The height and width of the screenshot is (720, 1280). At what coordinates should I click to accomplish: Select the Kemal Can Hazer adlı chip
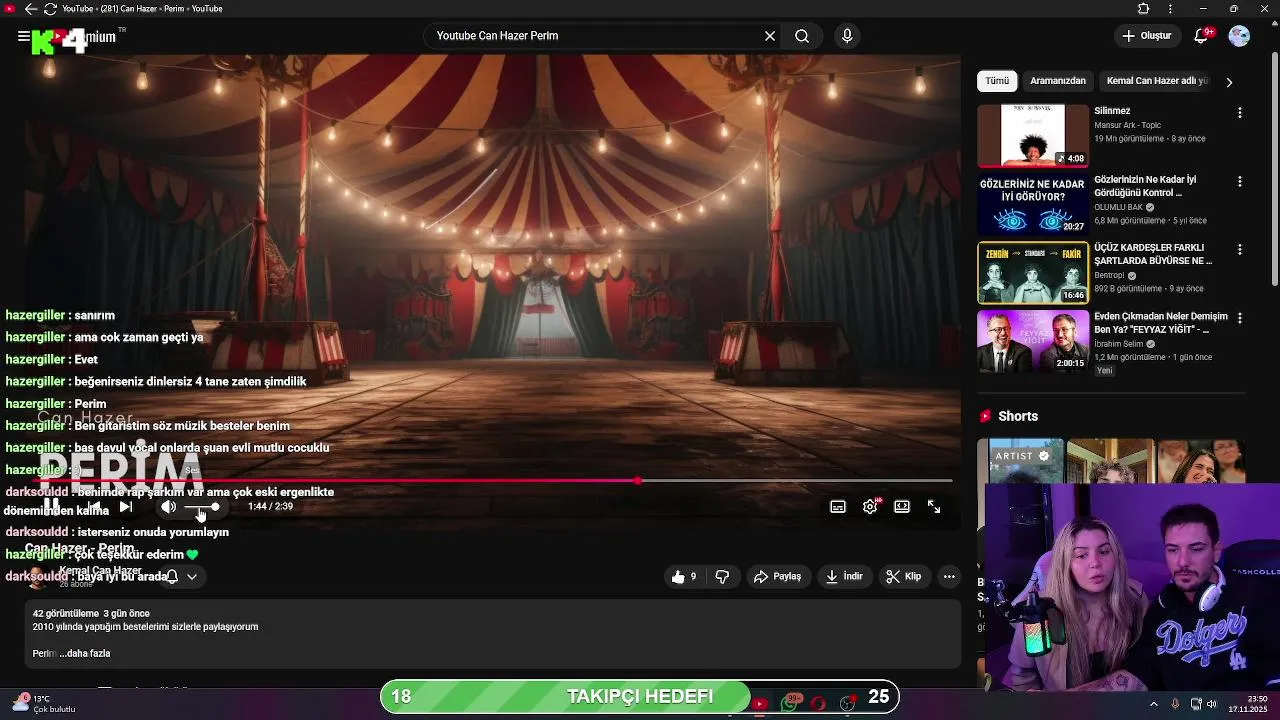tap(1157, 81)
